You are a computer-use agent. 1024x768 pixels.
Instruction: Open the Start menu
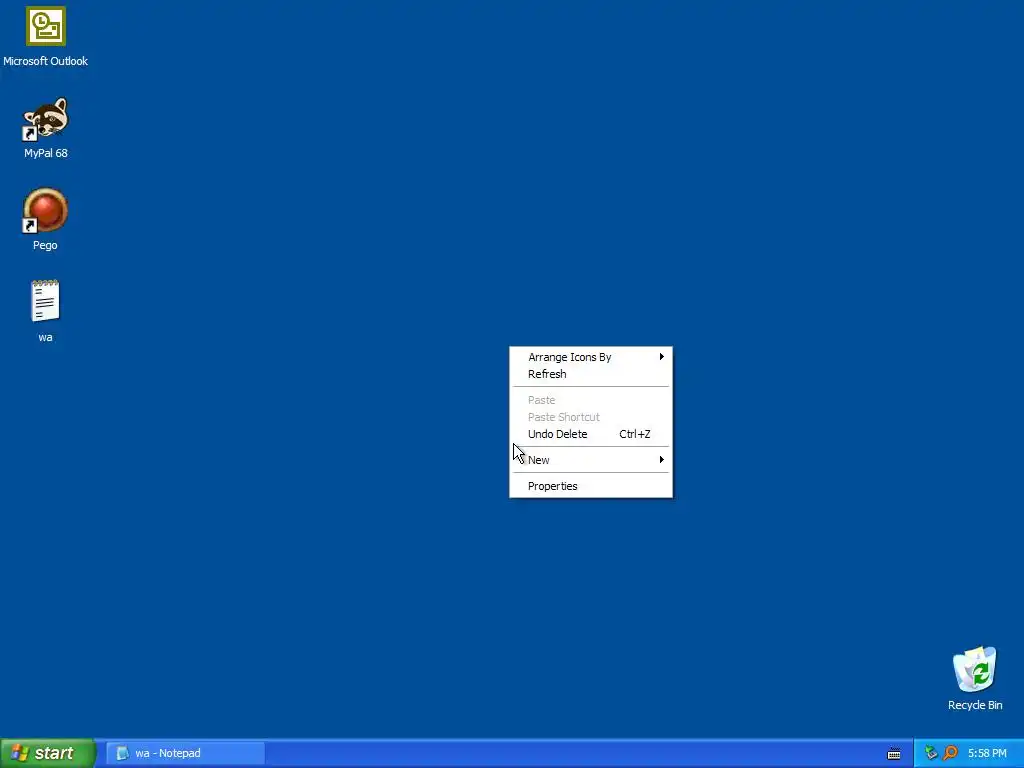[48, 754]
